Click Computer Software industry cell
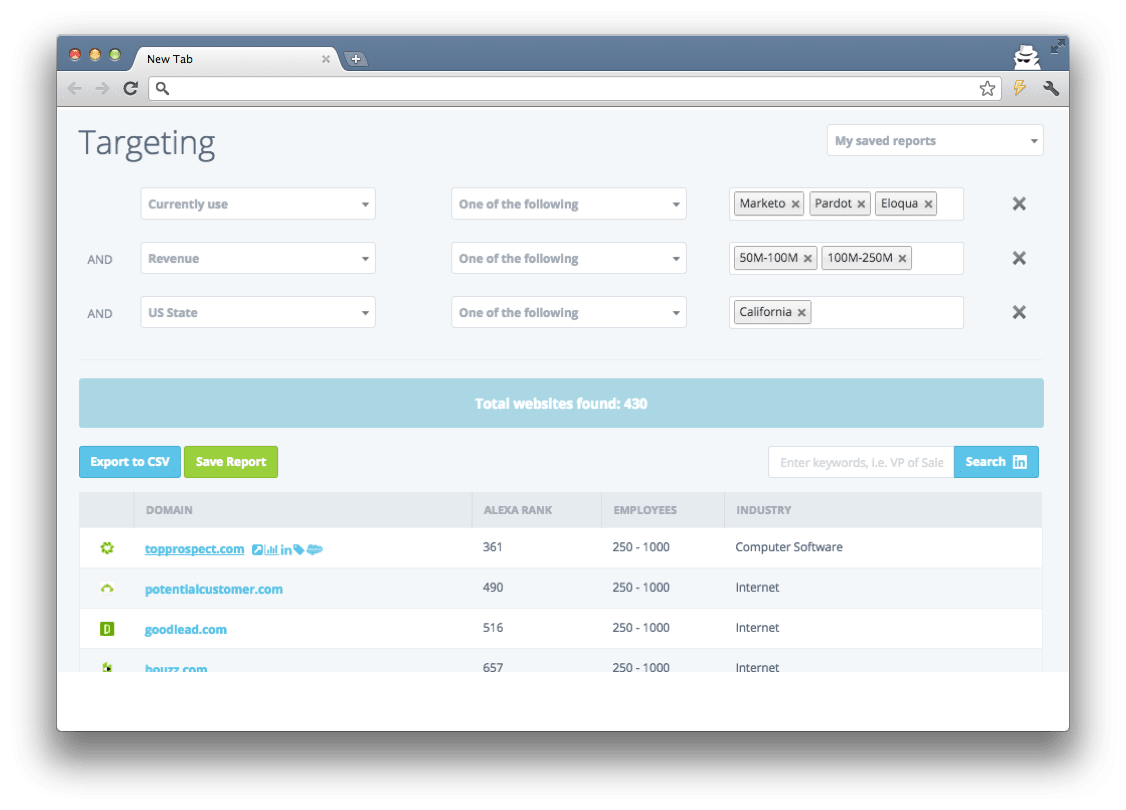1126x810 pixels. point(789,547)
